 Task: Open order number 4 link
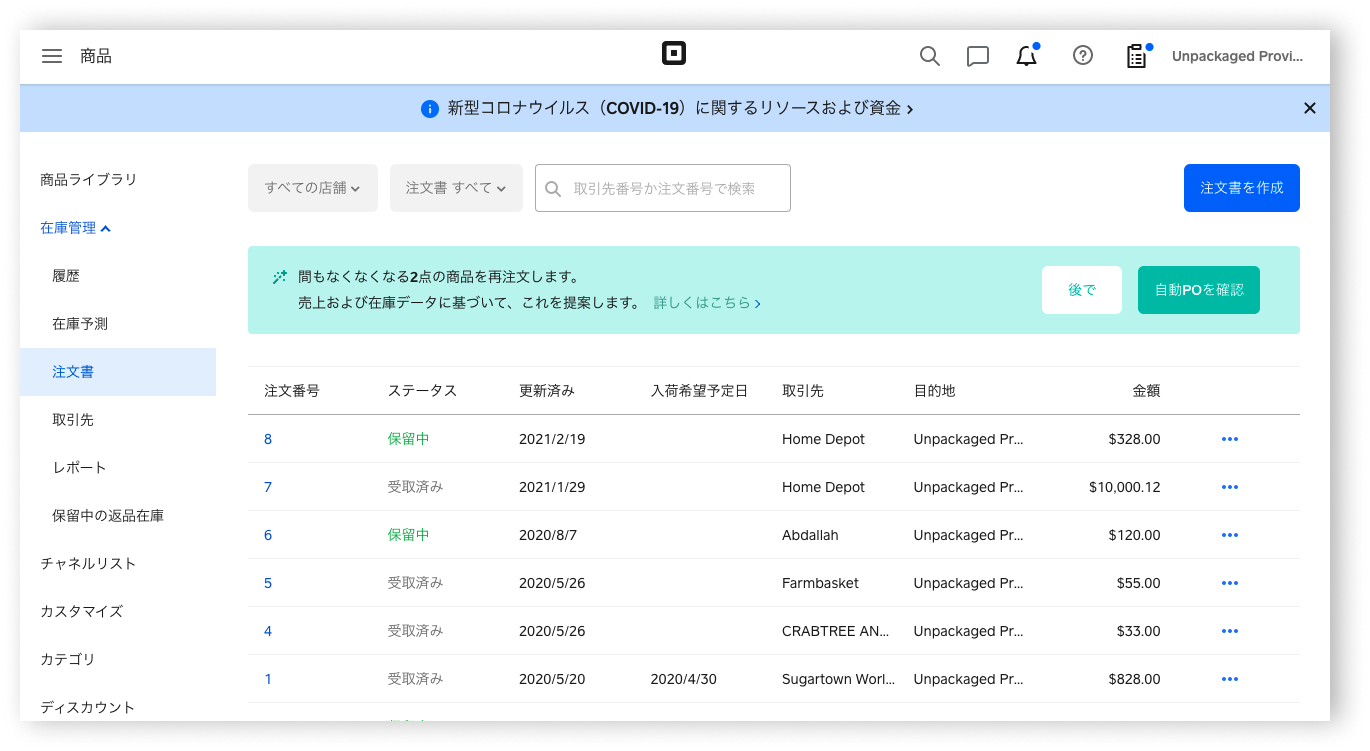click(x=268, y=631)
